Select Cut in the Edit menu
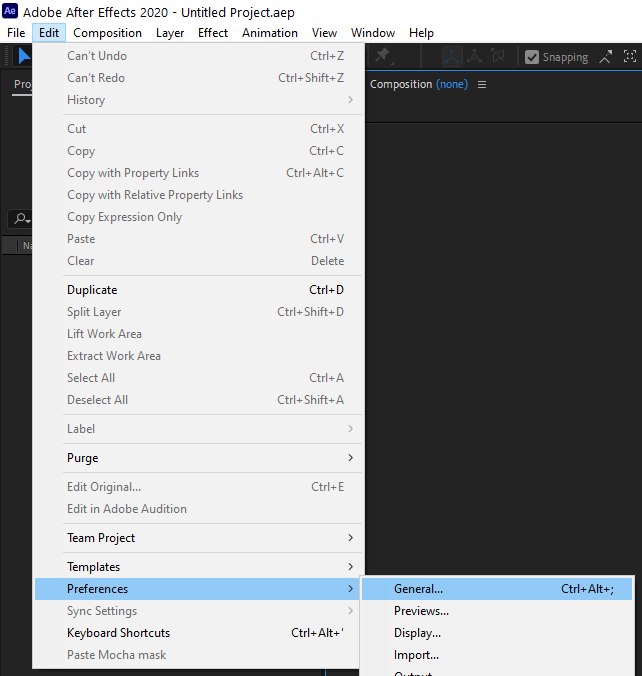The image size is (642, 676). click(x=199, y=128)
